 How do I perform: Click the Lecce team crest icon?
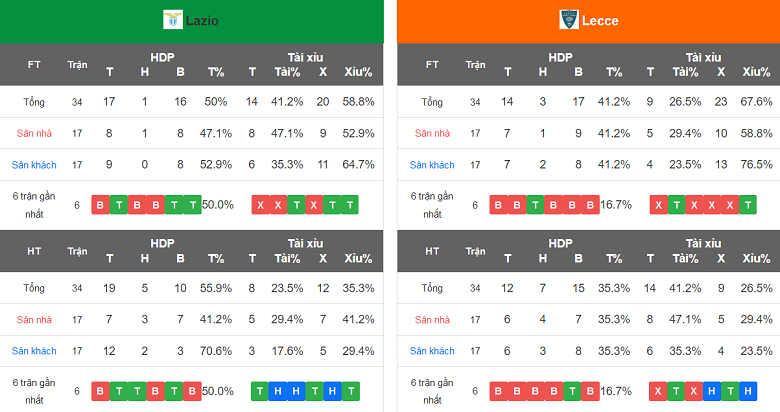point(568,20)
